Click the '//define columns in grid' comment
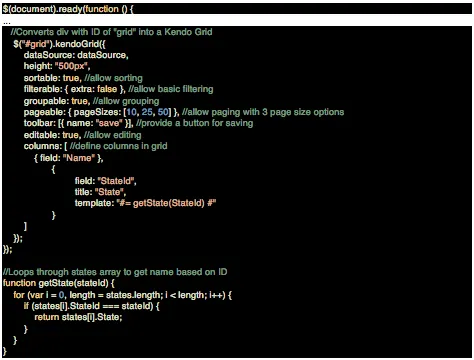The width and height of the screenshot is (474, 360). click(119, 146)
